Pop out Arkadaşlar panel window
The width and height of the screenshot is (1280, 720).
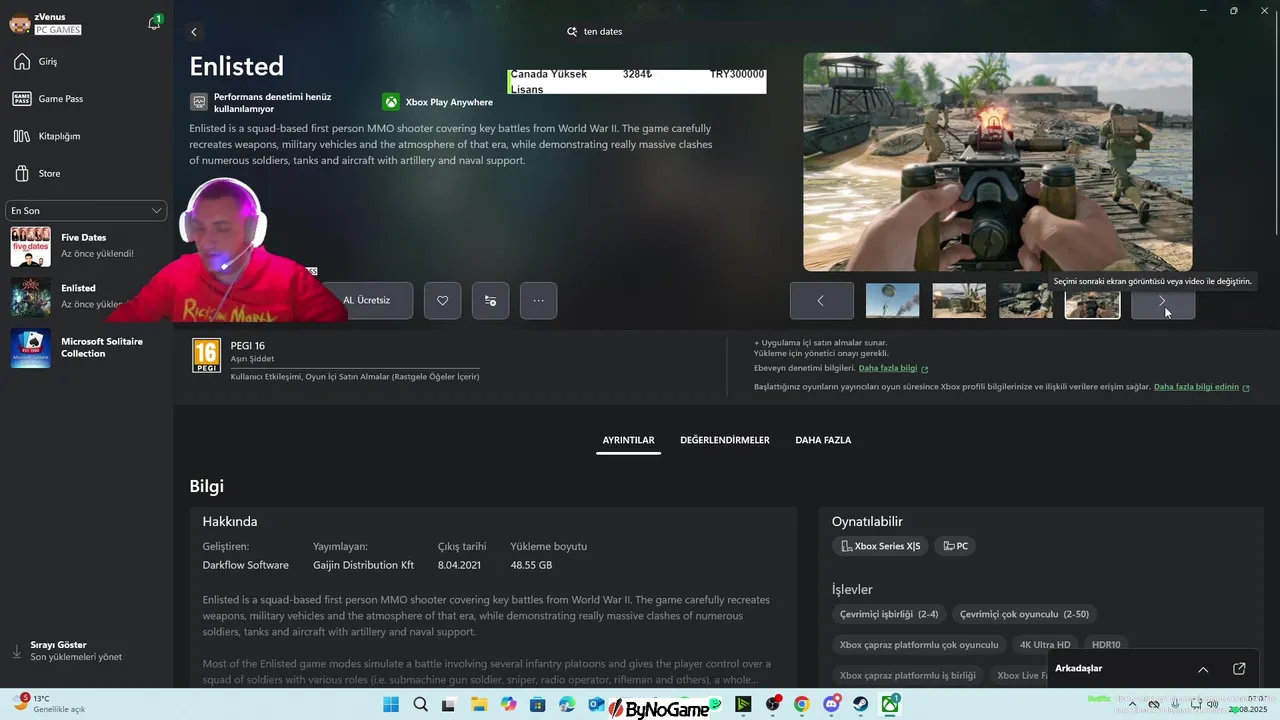click(1239, 669)
